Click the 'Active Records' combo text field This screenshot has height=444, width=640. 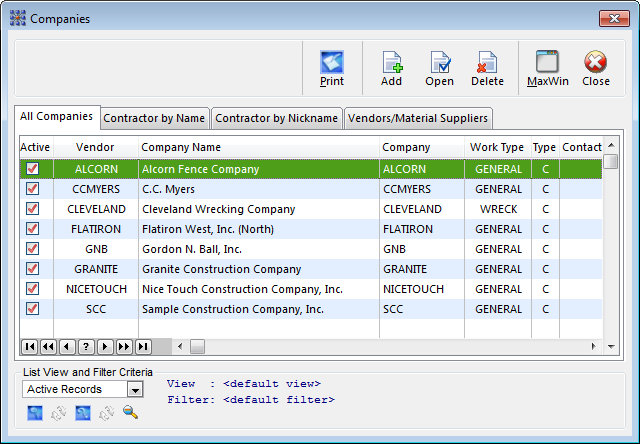75,389
